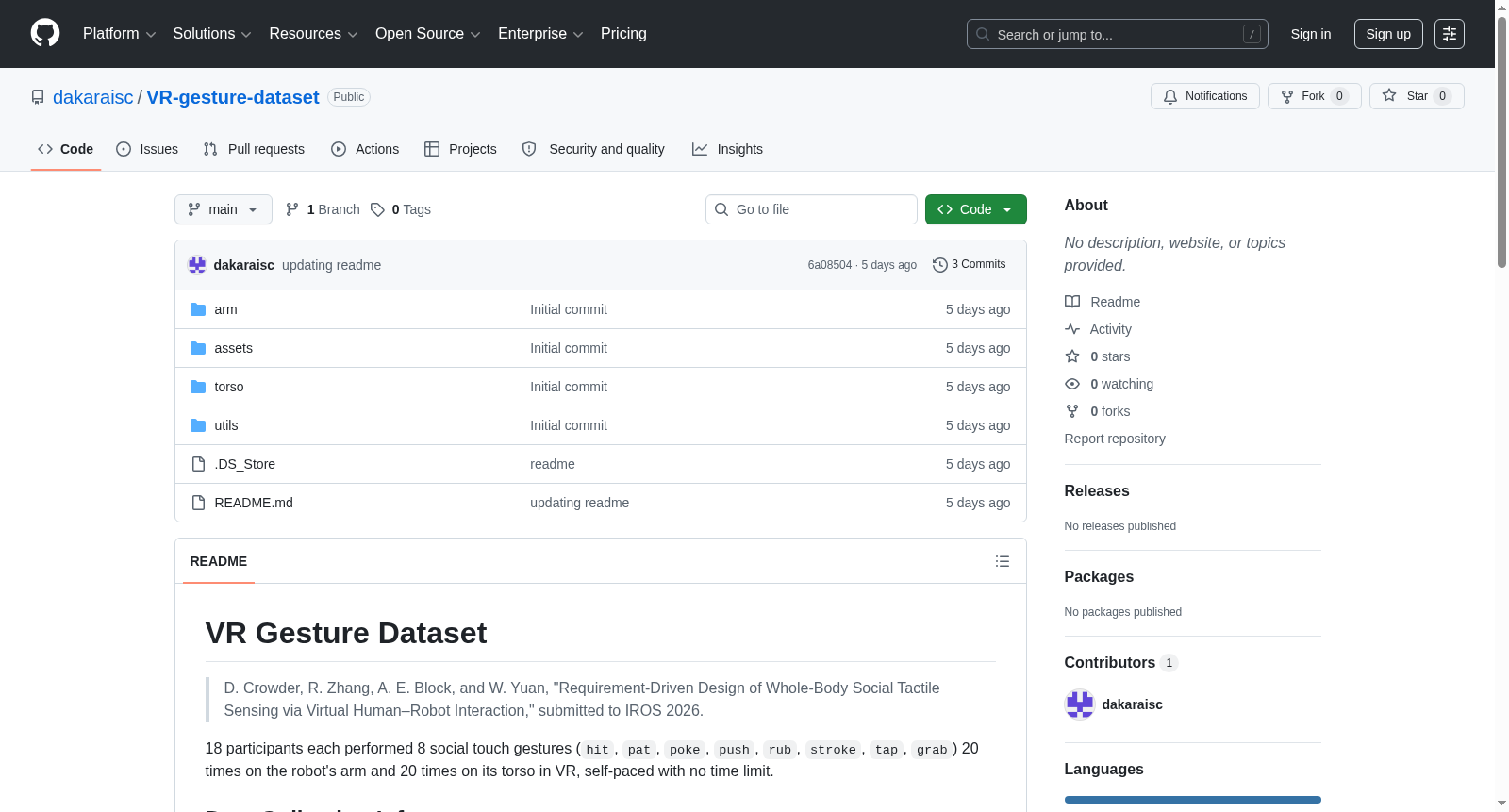The image size is (1509, 812).
Task: Go to GitHub home via Octocat logo
Action: click(45, 33)
